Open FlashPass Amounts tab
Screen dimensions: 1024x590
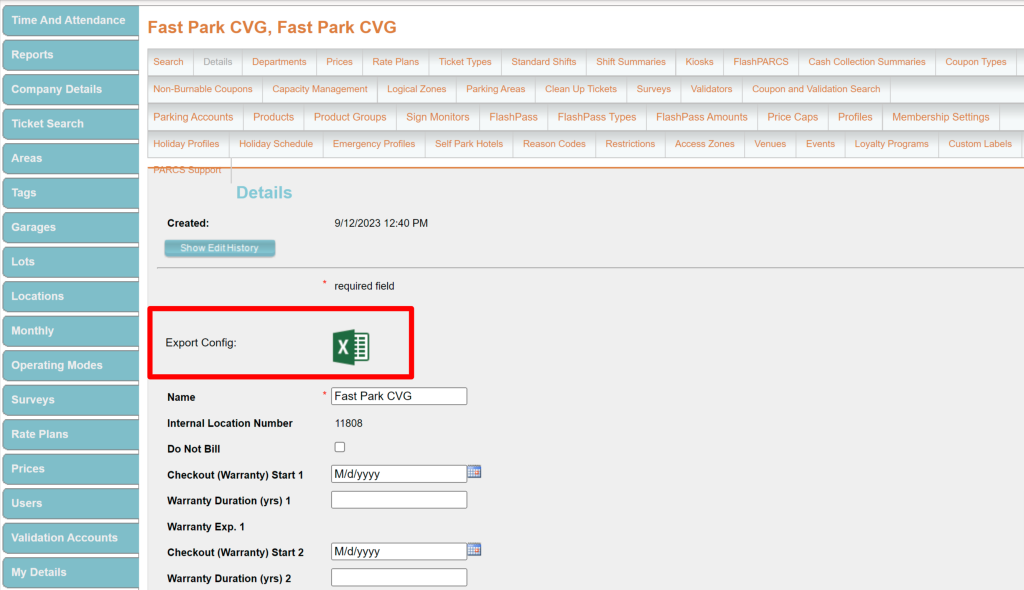702,118
